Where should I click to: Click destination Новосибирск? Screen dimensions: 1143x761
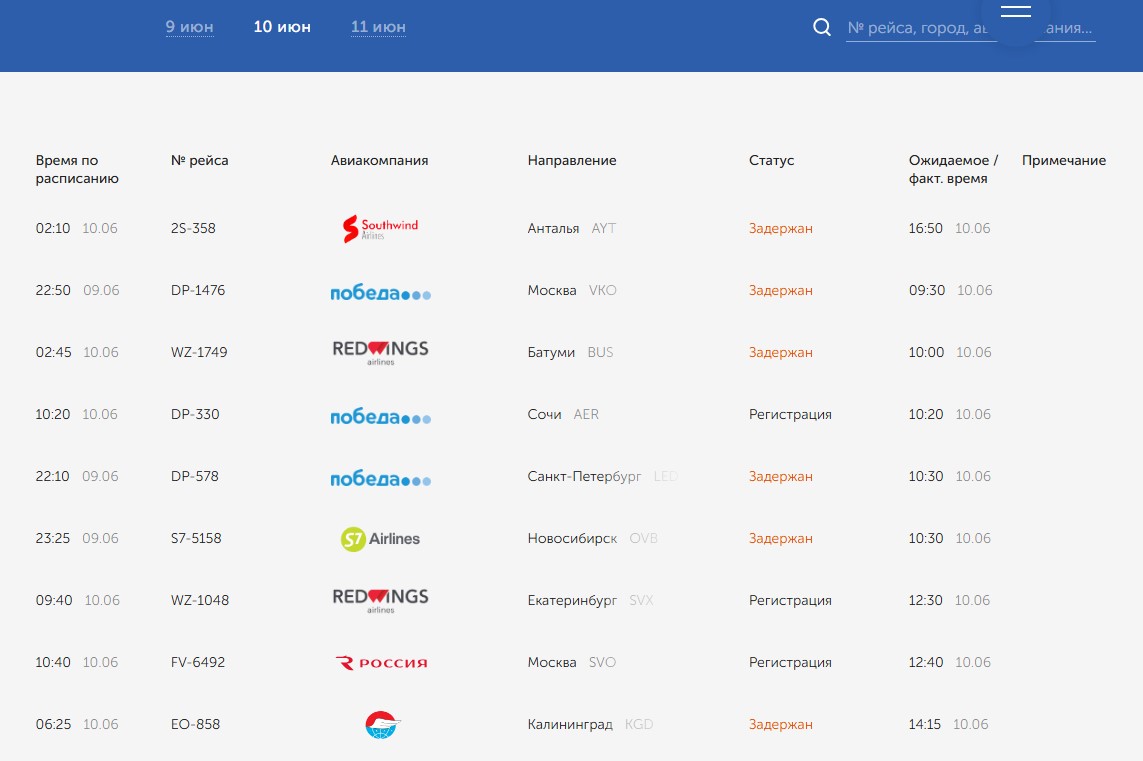tap(572, 538)
